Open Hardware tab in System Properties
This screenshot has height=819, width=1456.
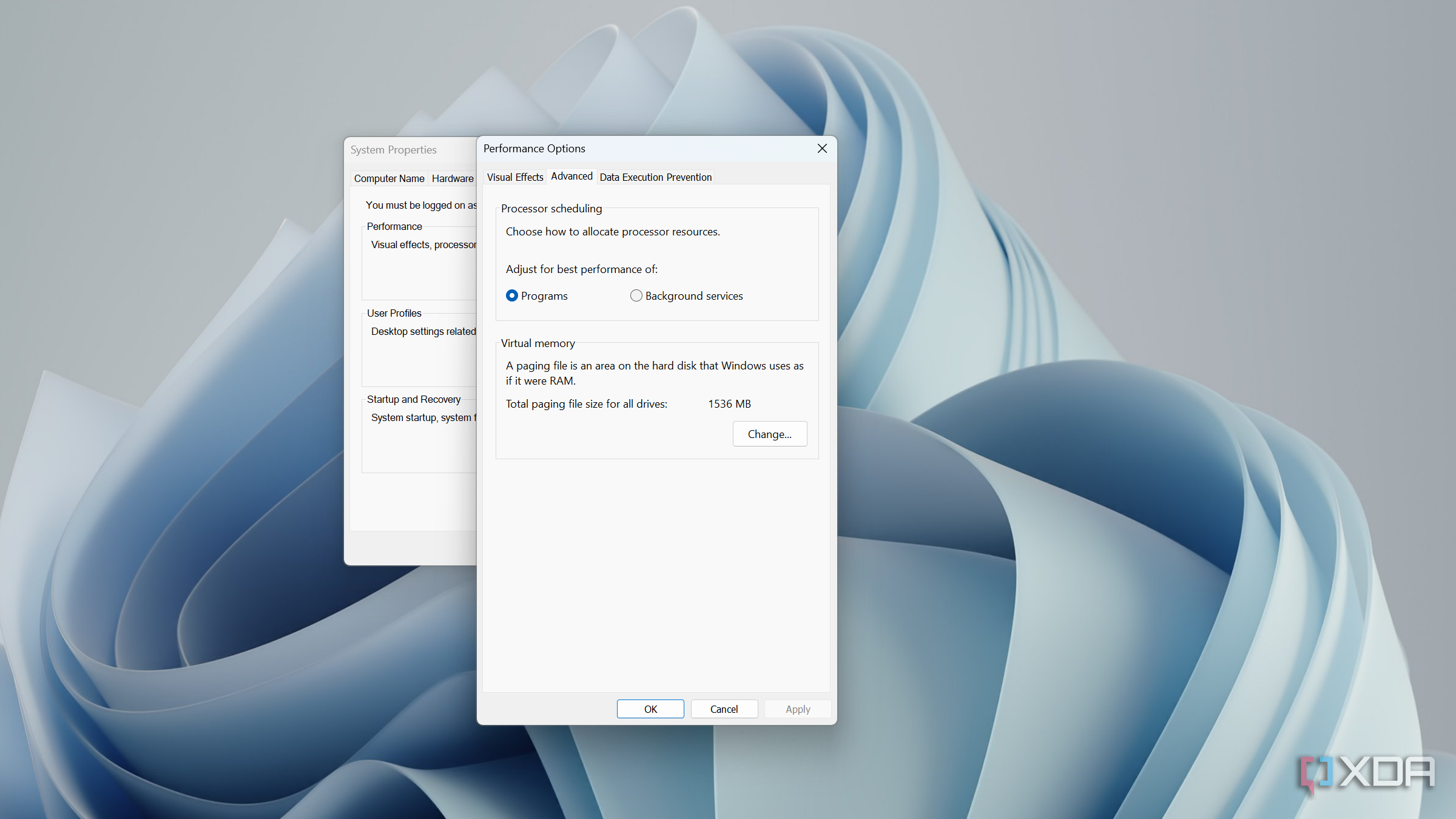click(453, 178)
